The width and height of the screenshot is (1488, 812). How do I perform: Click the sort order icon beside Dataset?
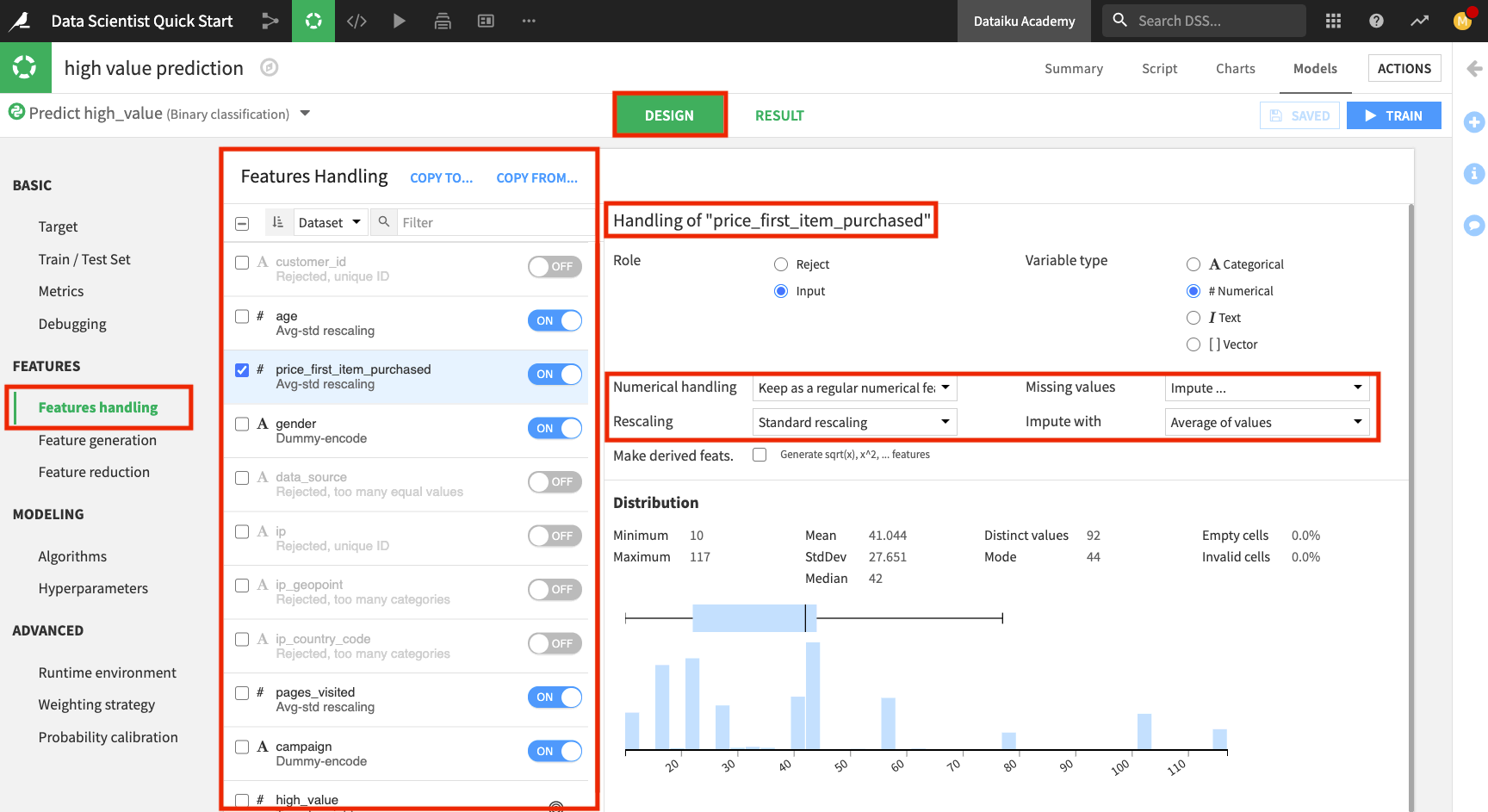278,222
